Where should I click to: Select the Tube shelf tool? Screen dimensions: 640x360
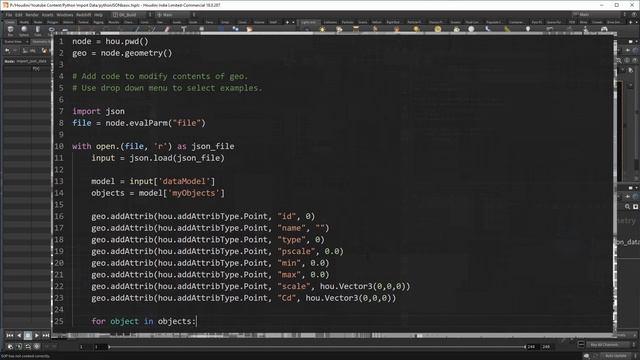37,30
